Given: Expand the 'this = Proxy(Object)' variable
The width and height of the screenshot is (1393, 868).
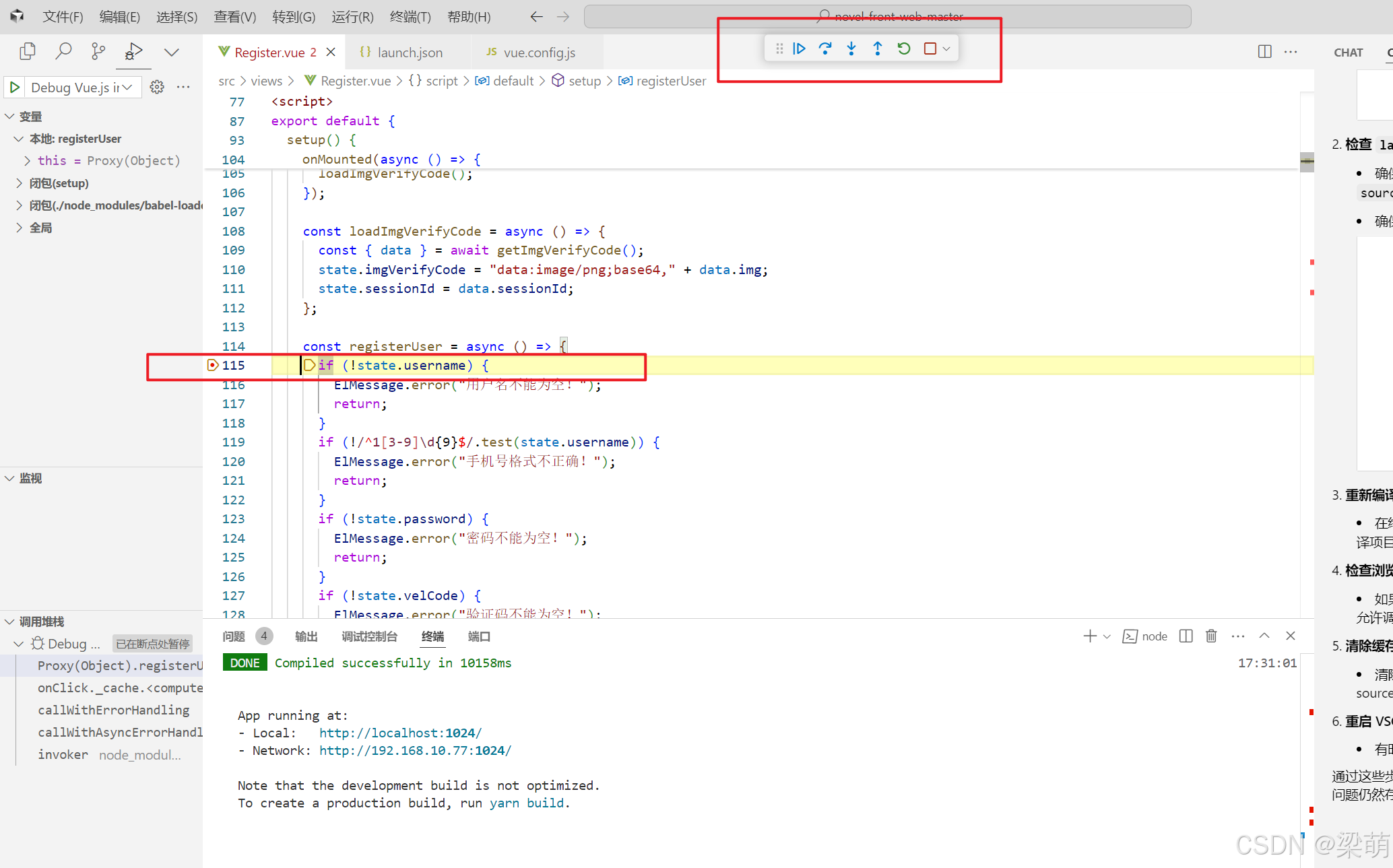Looking at the screenshot, I should coord(28,160).
